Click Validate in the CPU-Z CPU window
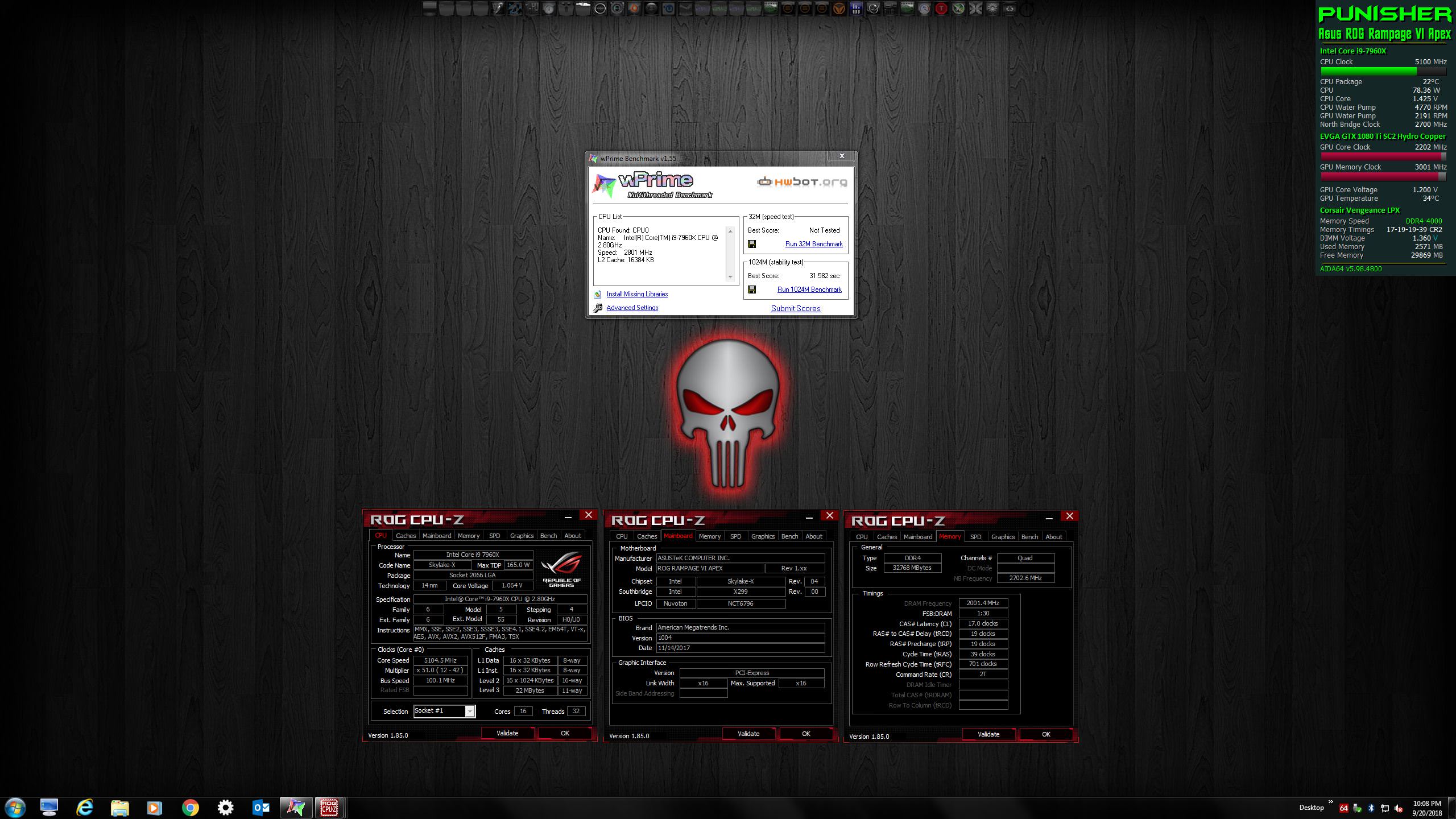This screenshot has height=819, width=1456. pyautogui.click(x=507, y=733)
